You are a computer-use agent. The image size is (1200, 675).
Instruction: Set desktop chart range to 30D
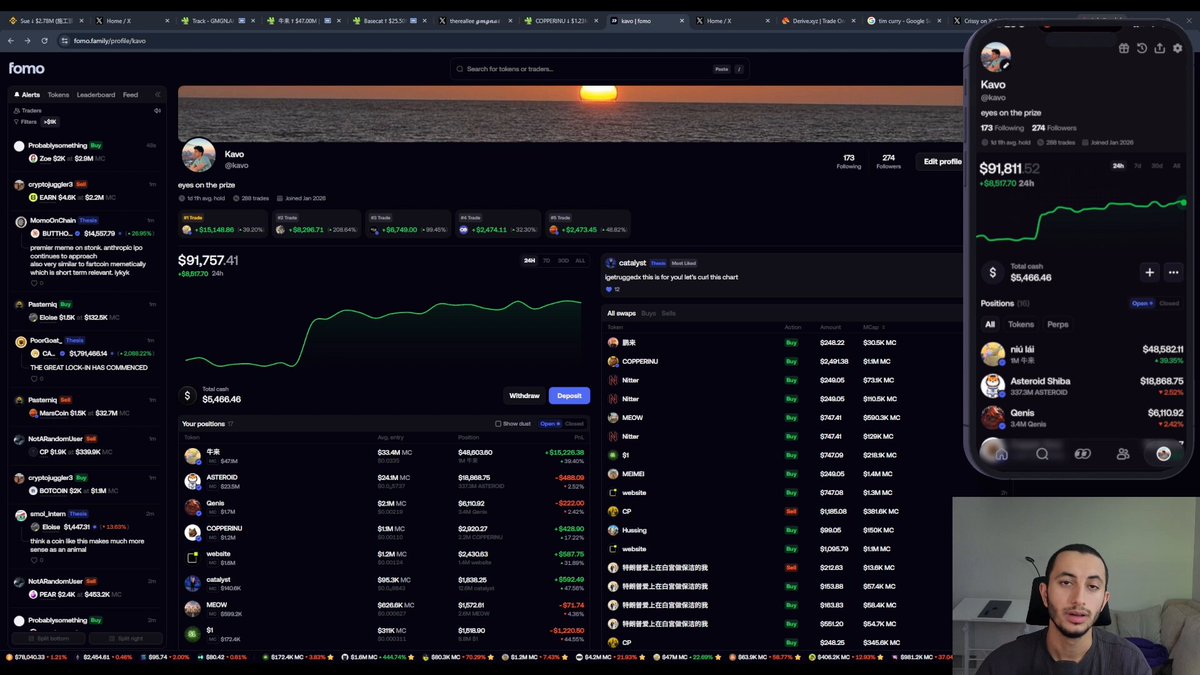tap(563, 261)
